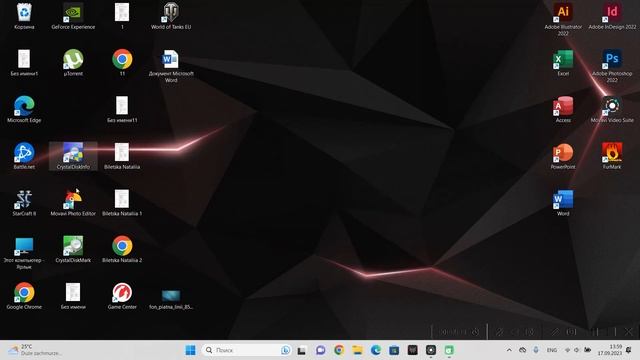Select the Biletska Nataliia document file

click(122, 156)
